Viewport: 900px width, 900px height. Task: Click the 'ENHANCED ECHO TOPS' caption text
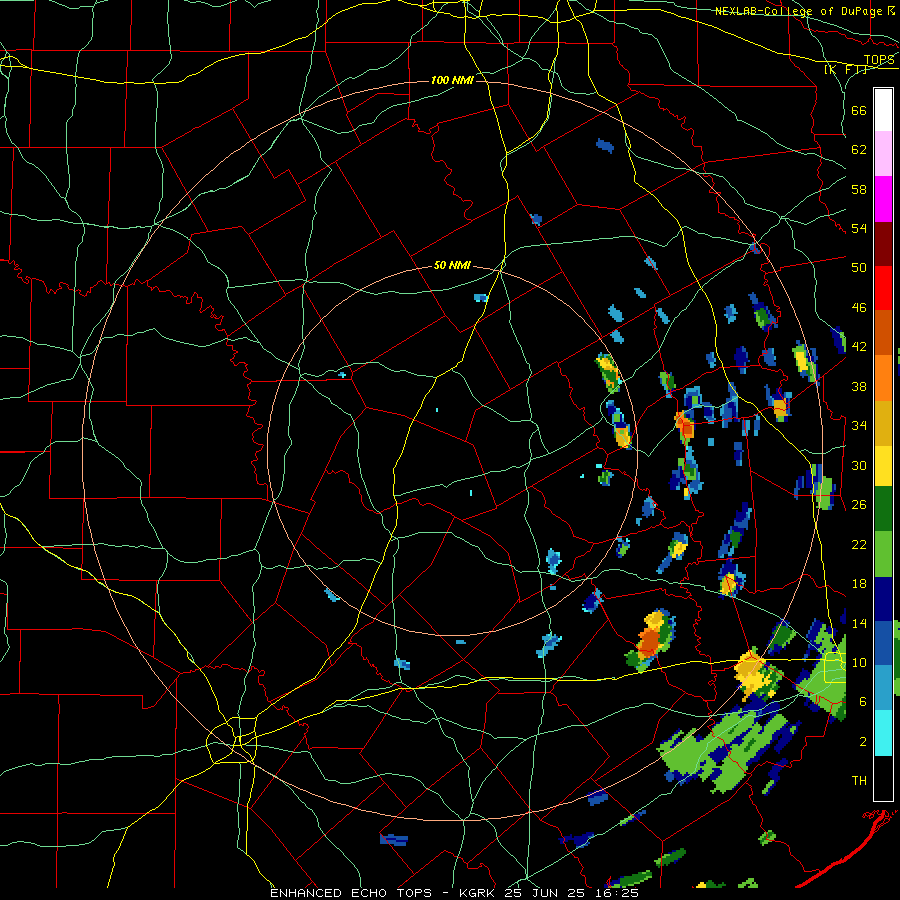coord(351,893)
